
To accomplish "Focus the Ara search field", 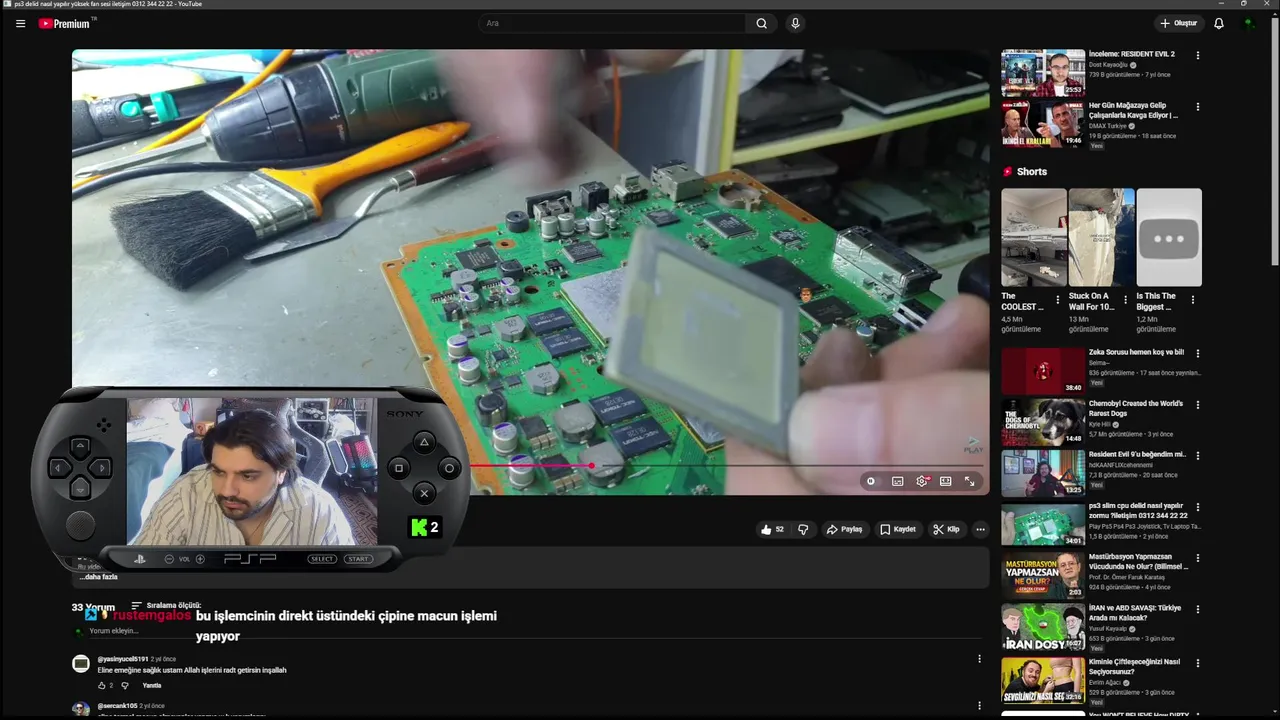I will click(612, 23).
